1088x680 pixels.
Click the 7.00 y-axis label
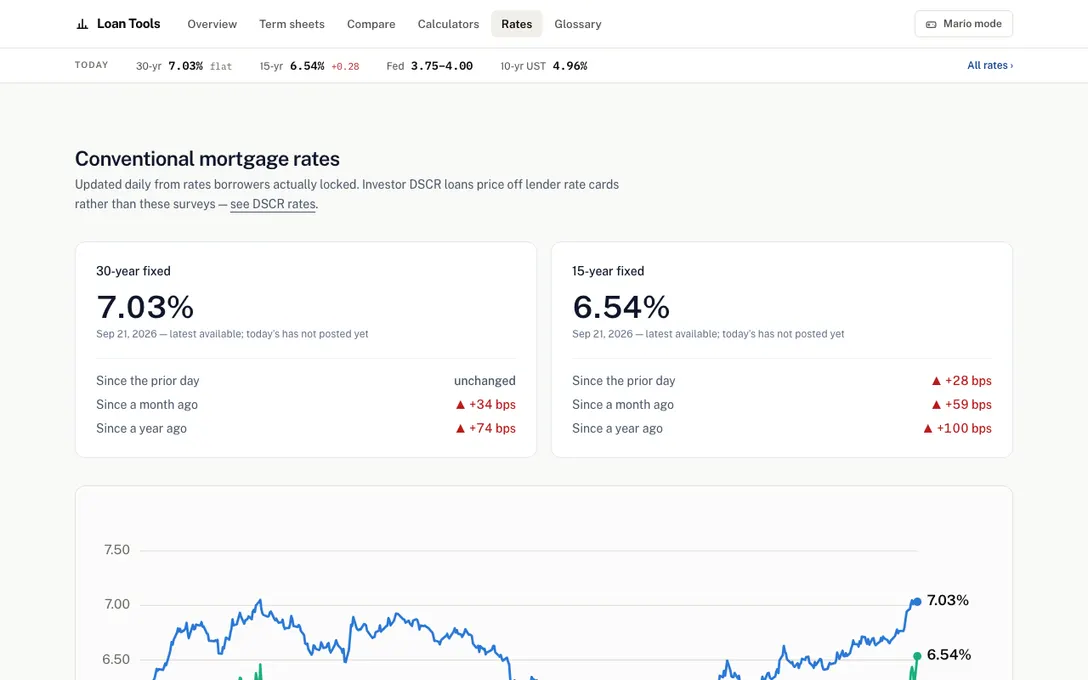[117, 604]
